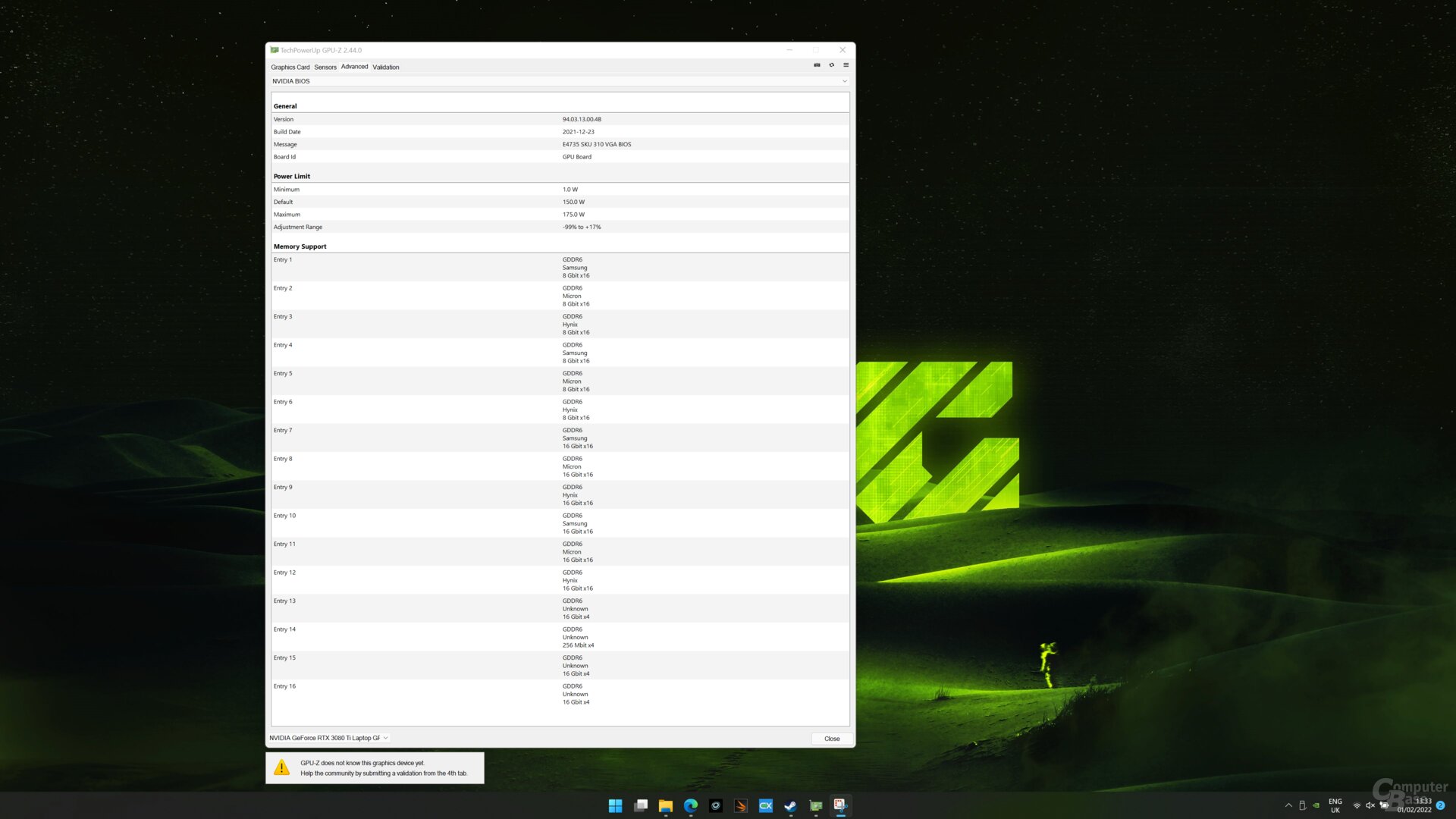This screenshot has height=819, width=1456.
Task: Click the Memory Support section header
Action: [x=300, y=246]
